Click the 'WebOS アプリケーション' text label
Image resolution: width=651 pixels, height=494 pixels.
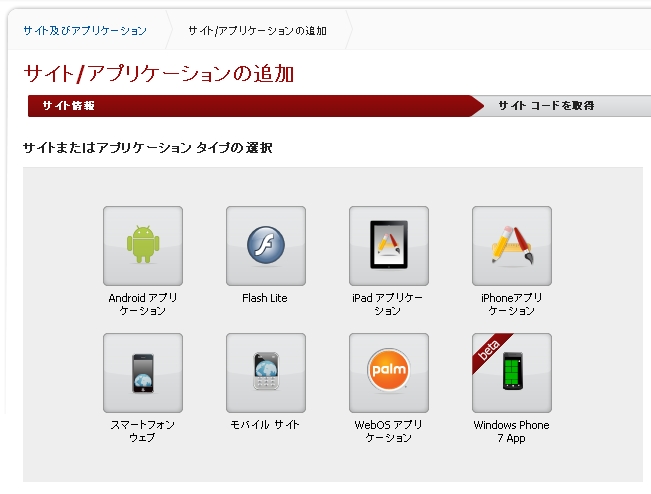tap(388, 431)
